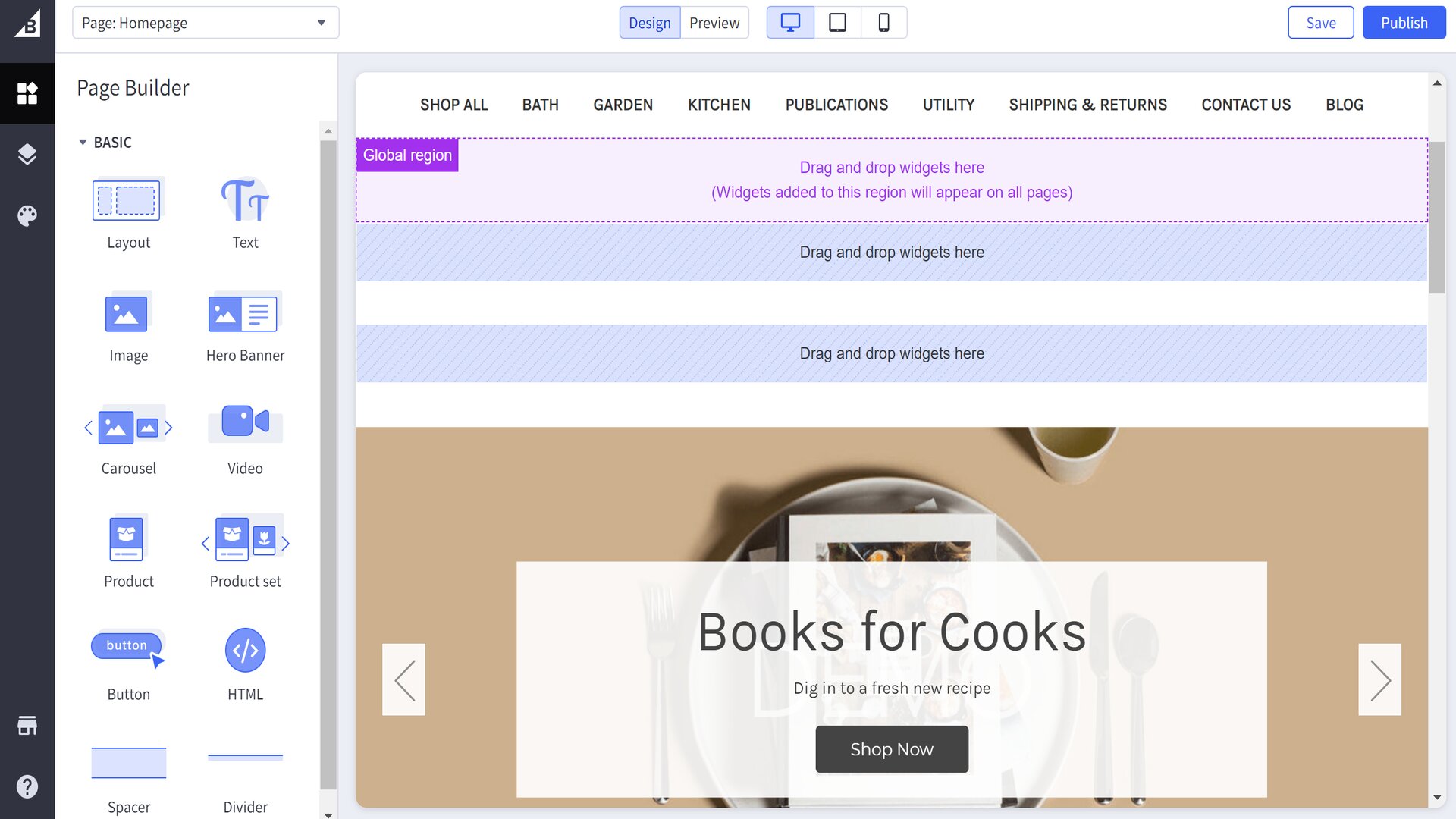1456x819 pixels.
Task: Open the storefront icon in sidebar
Action: pos(27,725)
